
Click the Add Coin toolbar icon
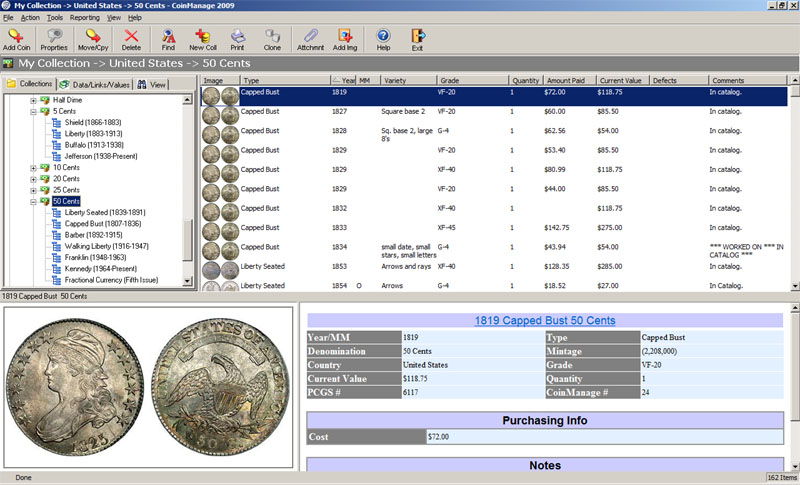pyautogui.click(x=16, y=39)
